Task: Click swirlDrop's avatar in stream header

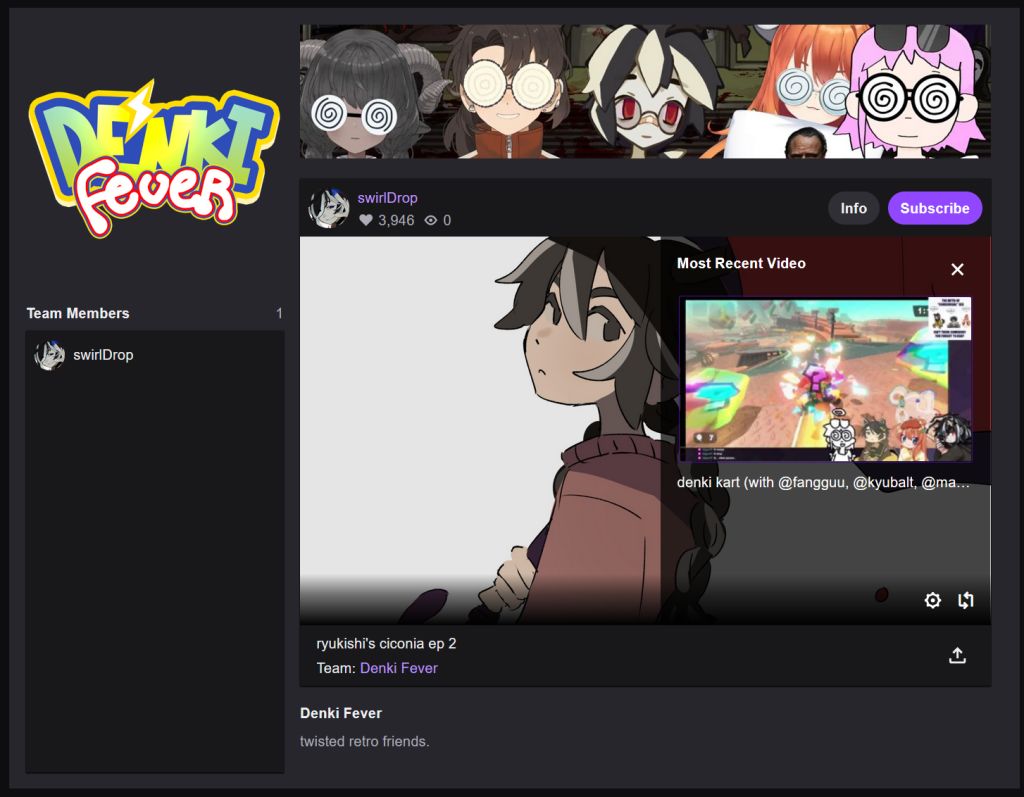Action: click(328, 208)
